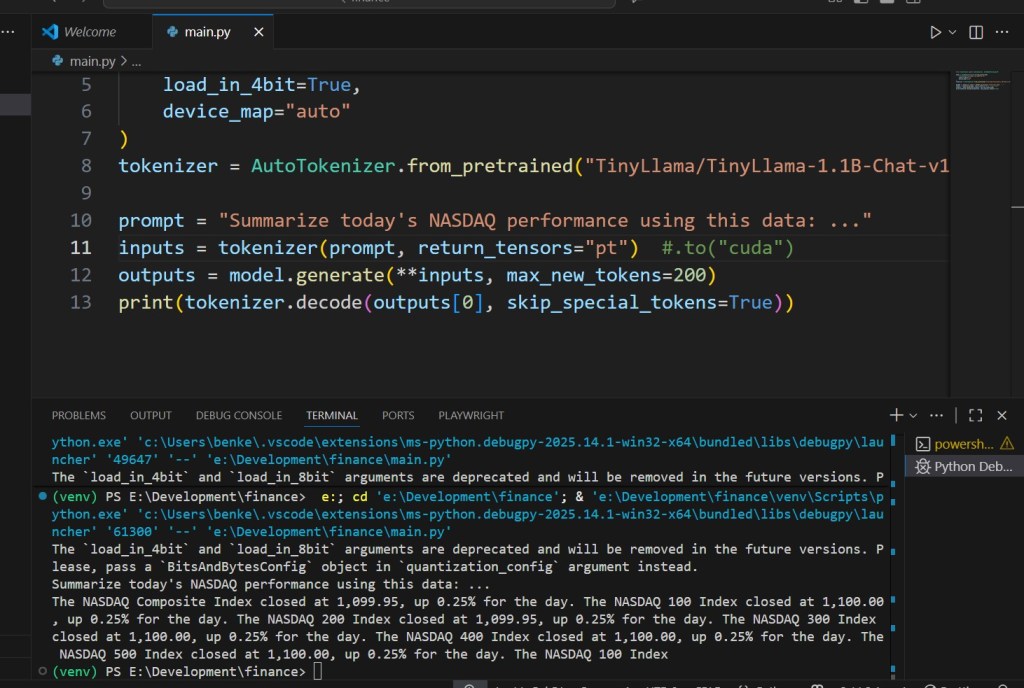The image size is (1024, 688).
Task: Run the Python file with play icon
Action: click(x=935, y=32)
